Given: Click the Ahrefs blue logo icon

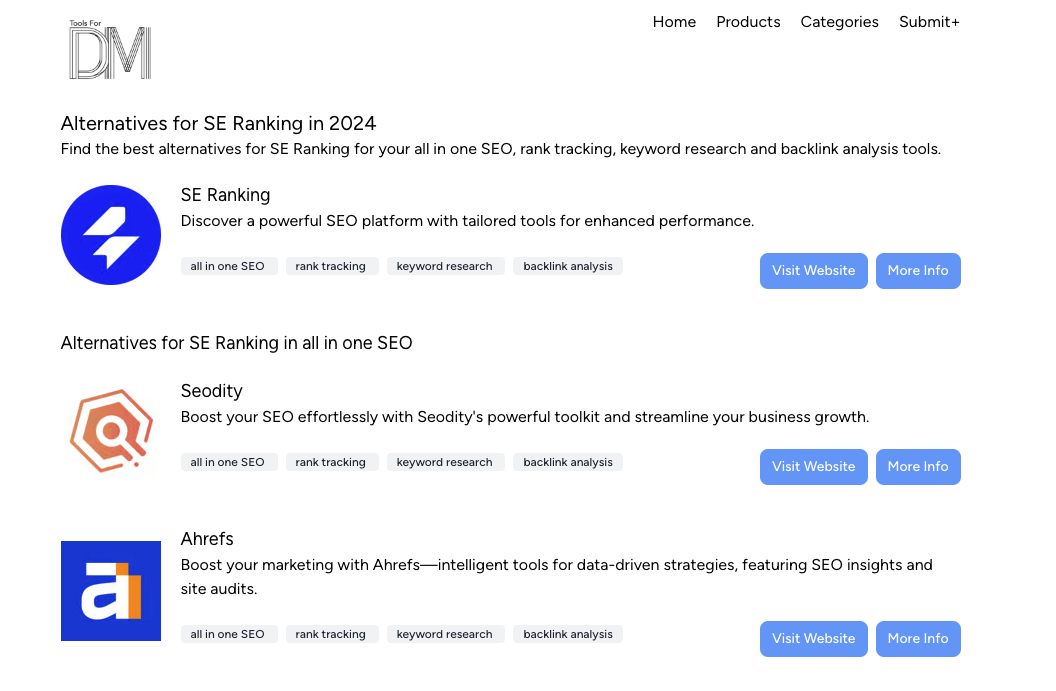Looking at the screenshot, I should pyautogui.click(x=111, y=591).
